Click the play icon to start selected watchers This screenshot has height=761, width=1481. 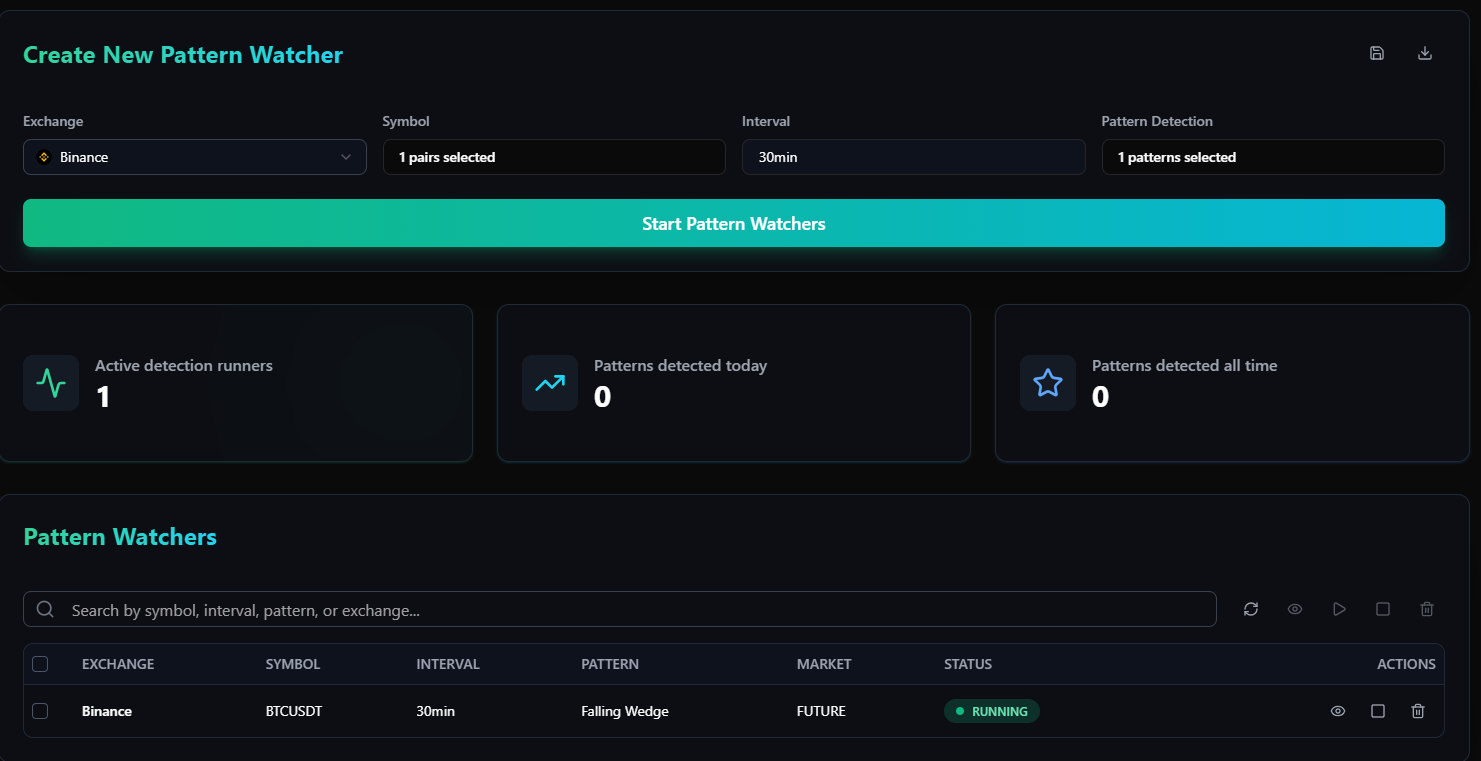[1340, 609]
